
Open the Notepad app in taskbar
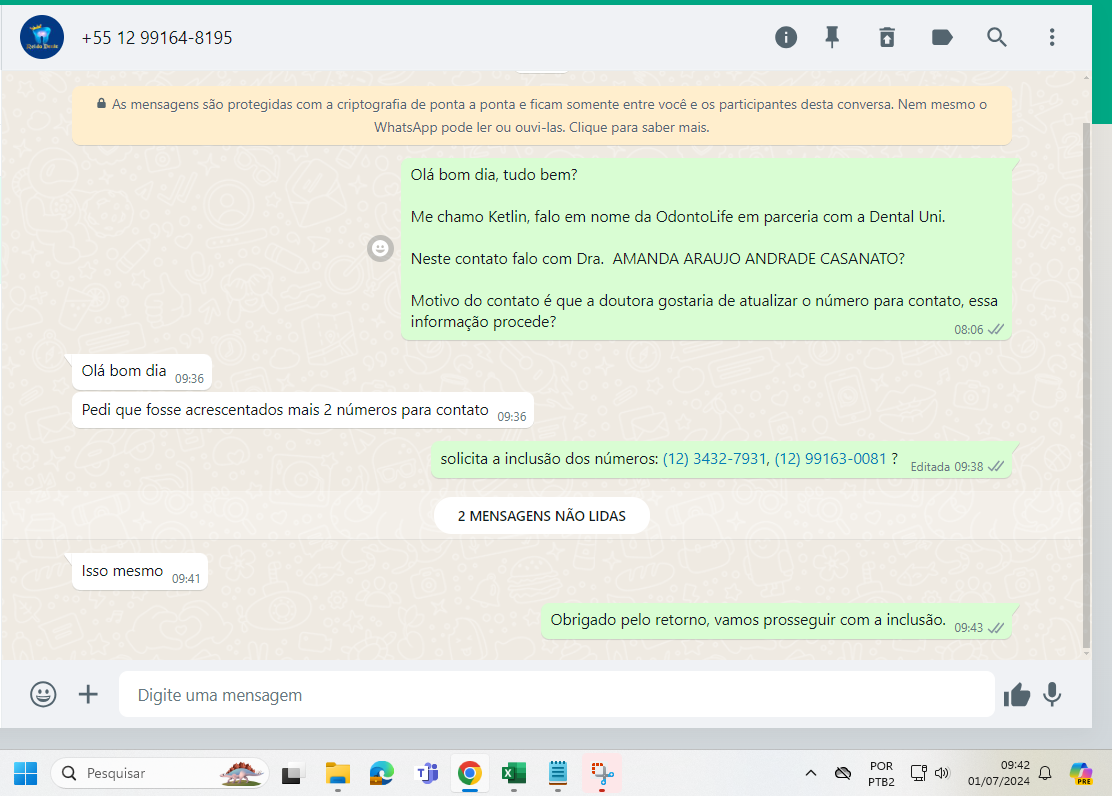[x=558, y=773]
